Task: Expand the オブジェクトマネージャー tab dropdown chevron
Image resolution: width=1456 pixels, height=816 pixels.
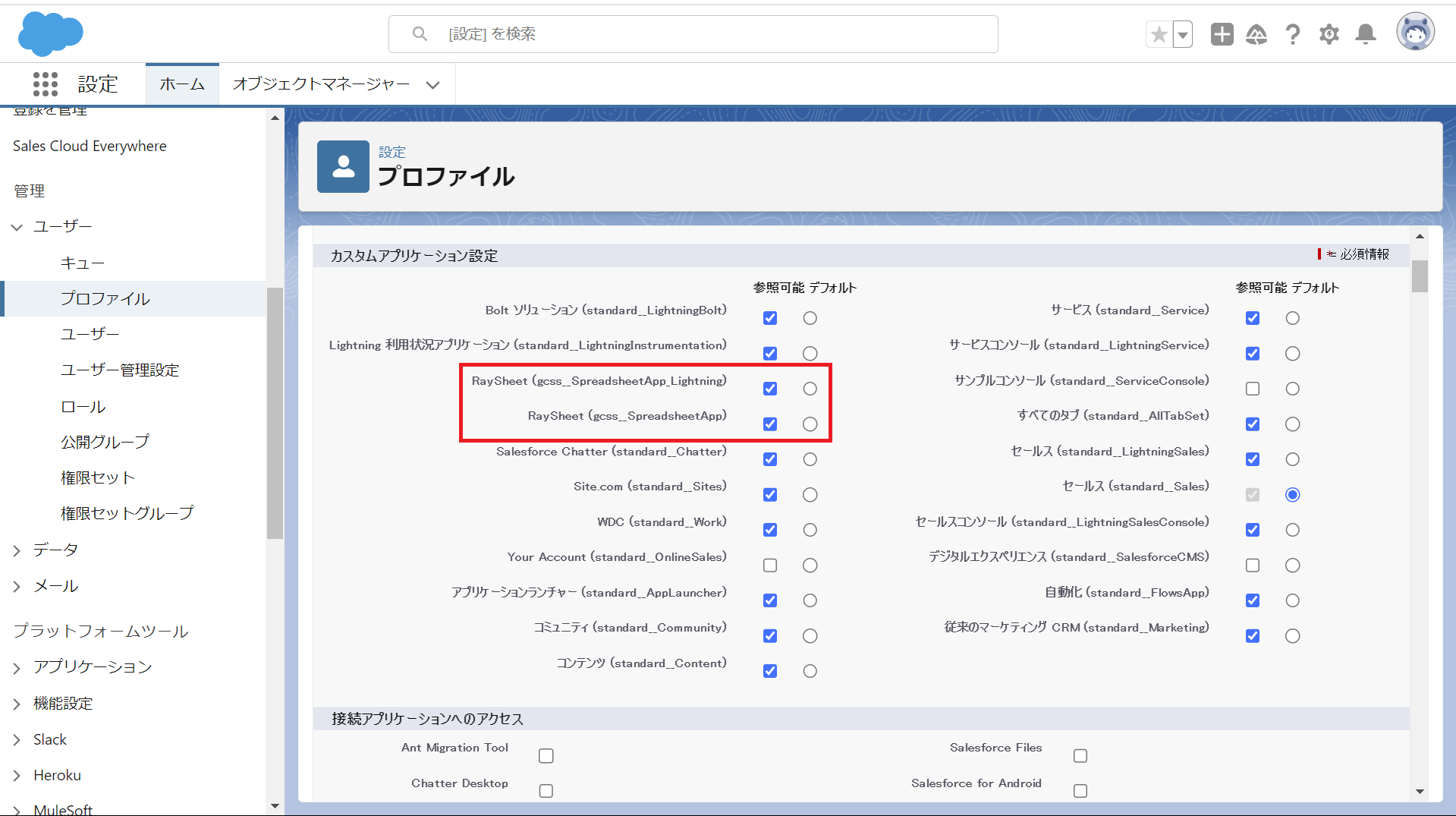Action: (x=432, y=85)
